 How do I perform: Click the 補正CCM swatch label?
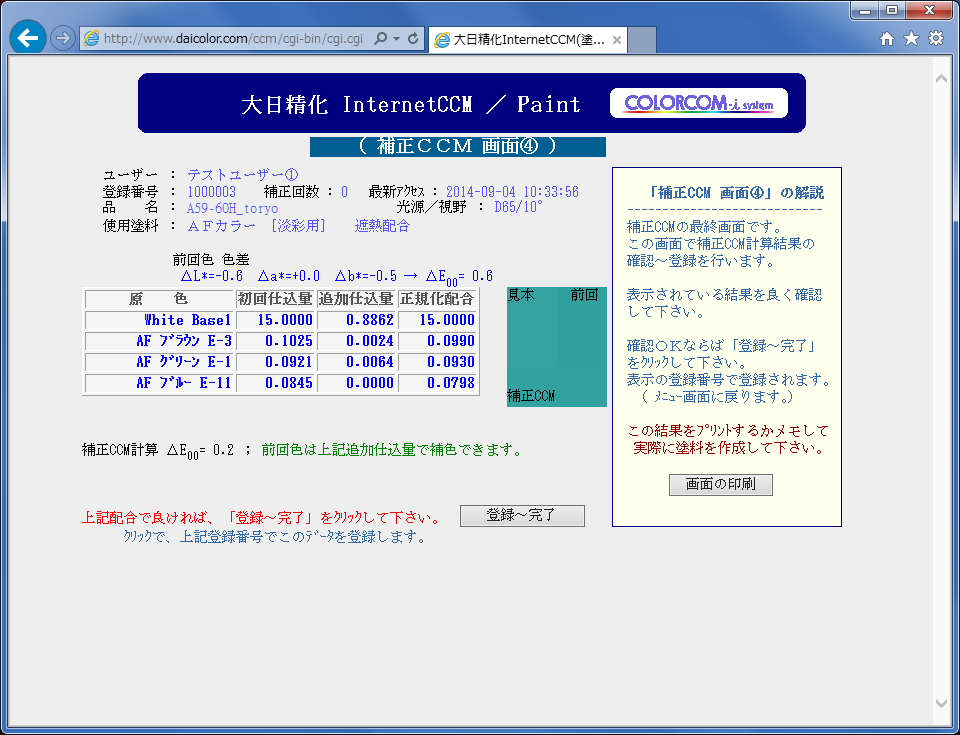click(531, 396)
